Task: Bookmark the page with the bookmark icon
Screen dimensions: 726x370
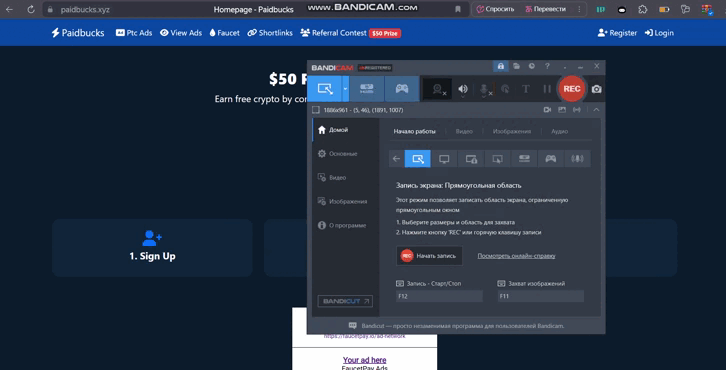Action: [x=457, y=9]
